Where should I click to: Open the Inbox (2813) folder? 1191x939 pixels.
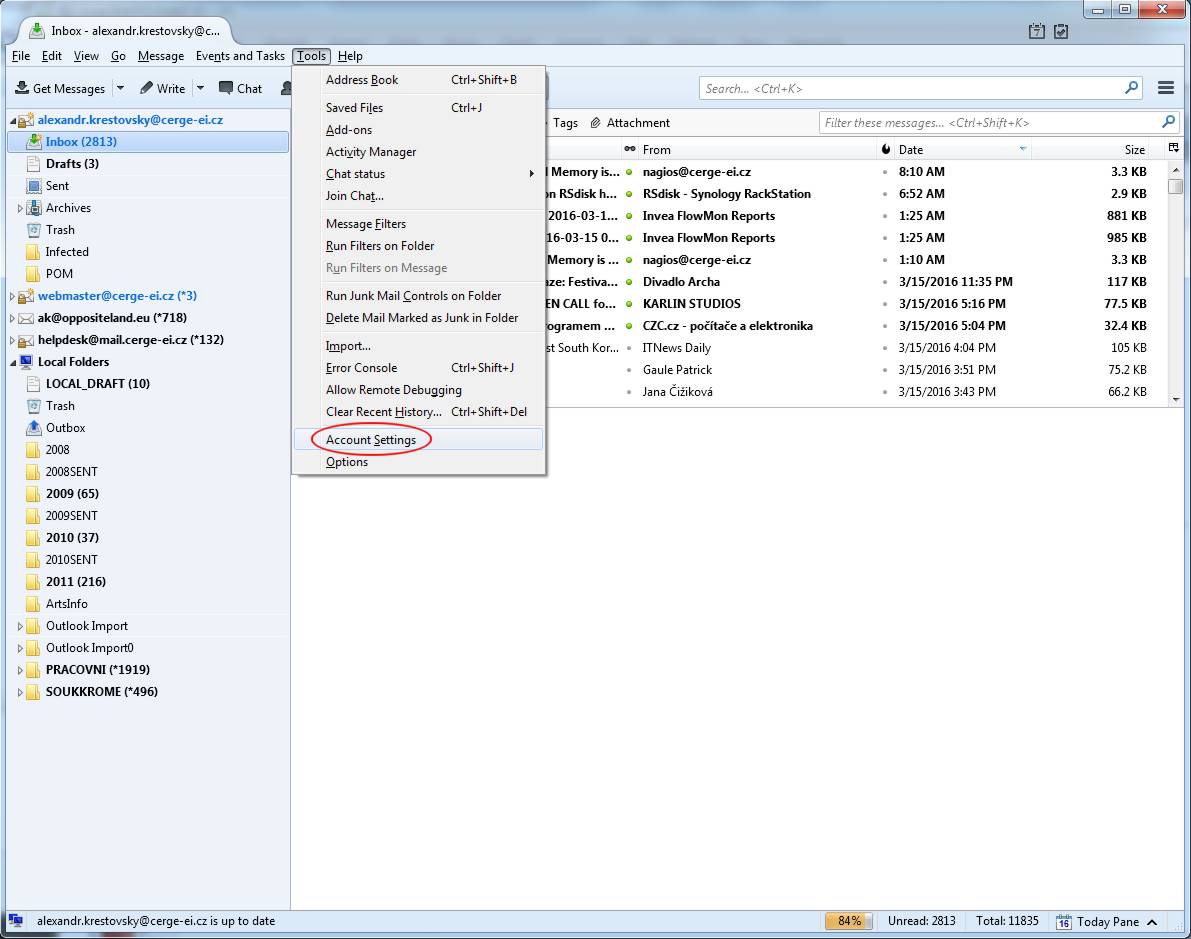(81, 142)
